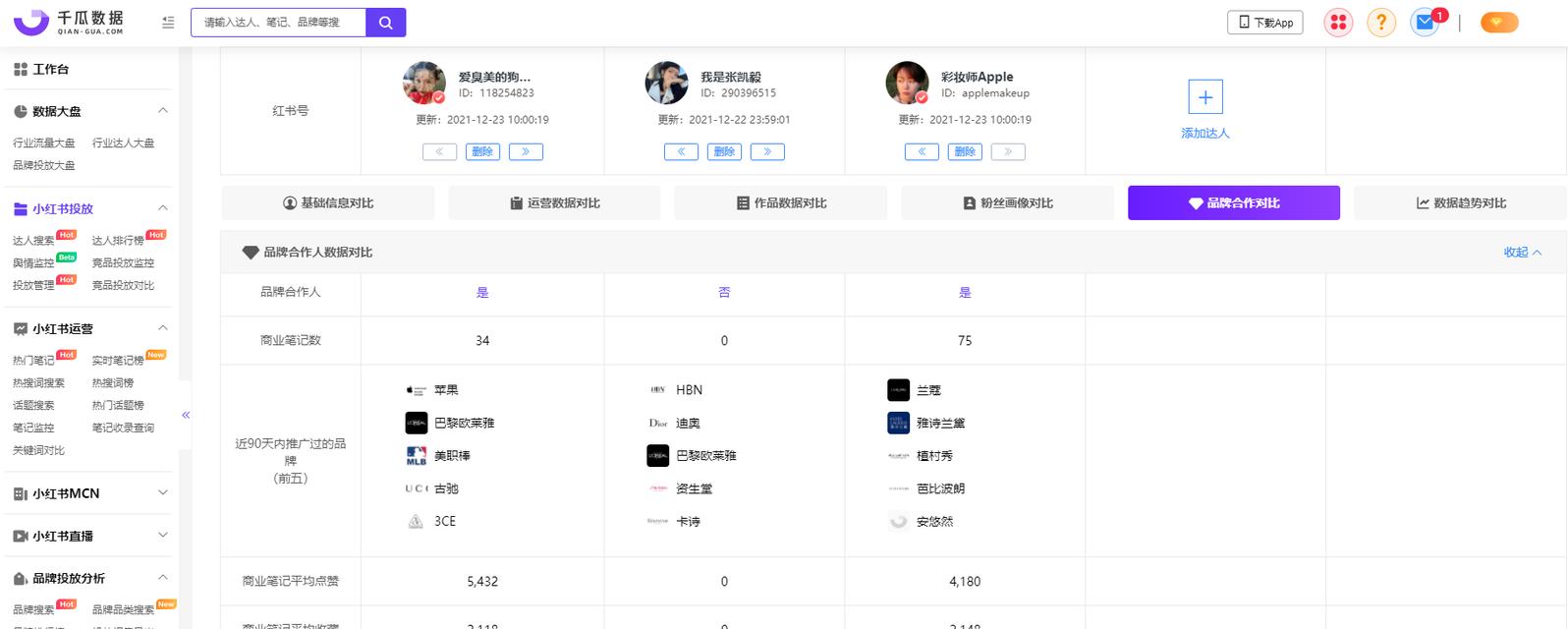Switch to 运营数据对比 tab
Viewport: 1568px width, 629px height.
tap(554, 202)
